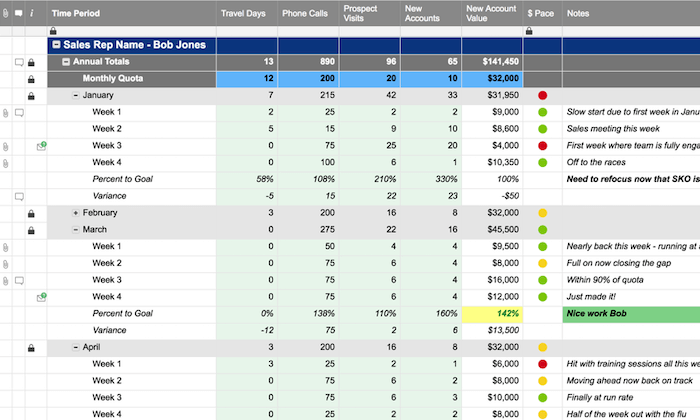Click the comments column header icon
The width and height of the screenshot is (700, 420).
(x=19, y=13)
